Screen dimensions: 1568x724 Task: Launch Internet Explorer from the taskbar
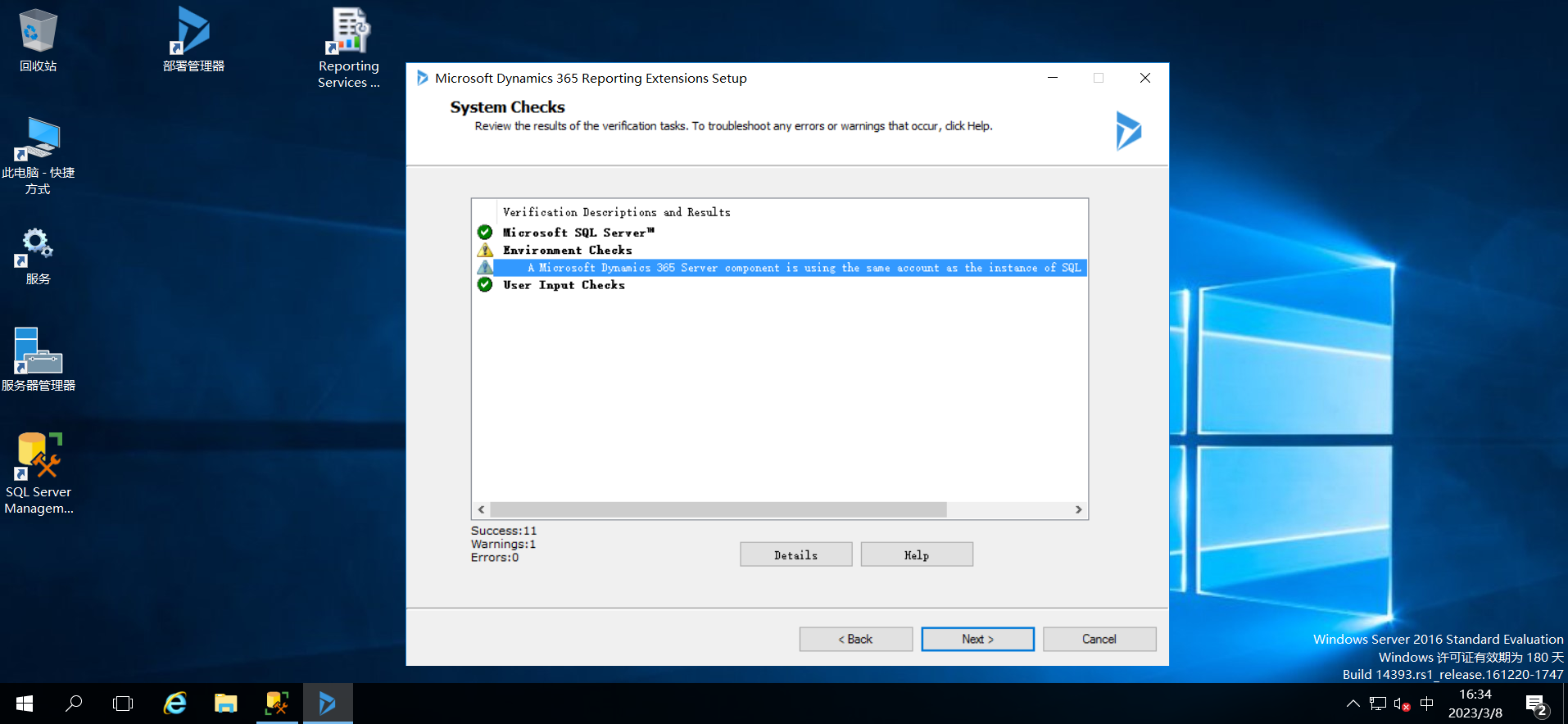175,704
